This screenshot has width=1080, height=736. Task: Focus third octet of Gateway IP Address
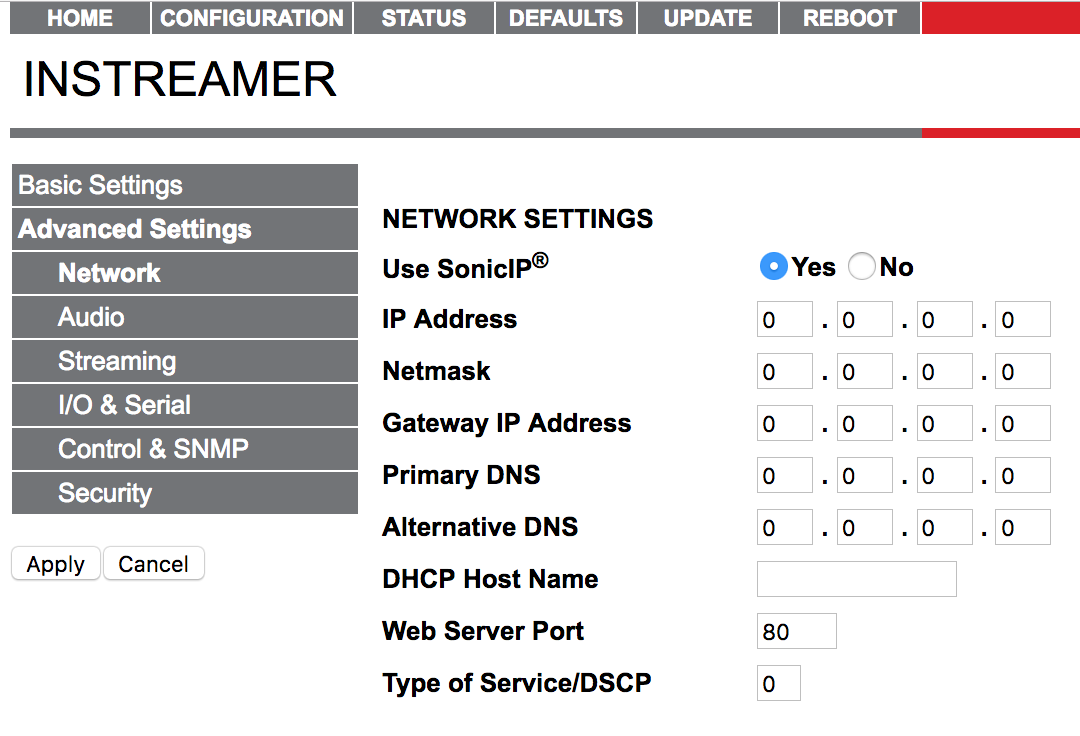pos(944,423)
